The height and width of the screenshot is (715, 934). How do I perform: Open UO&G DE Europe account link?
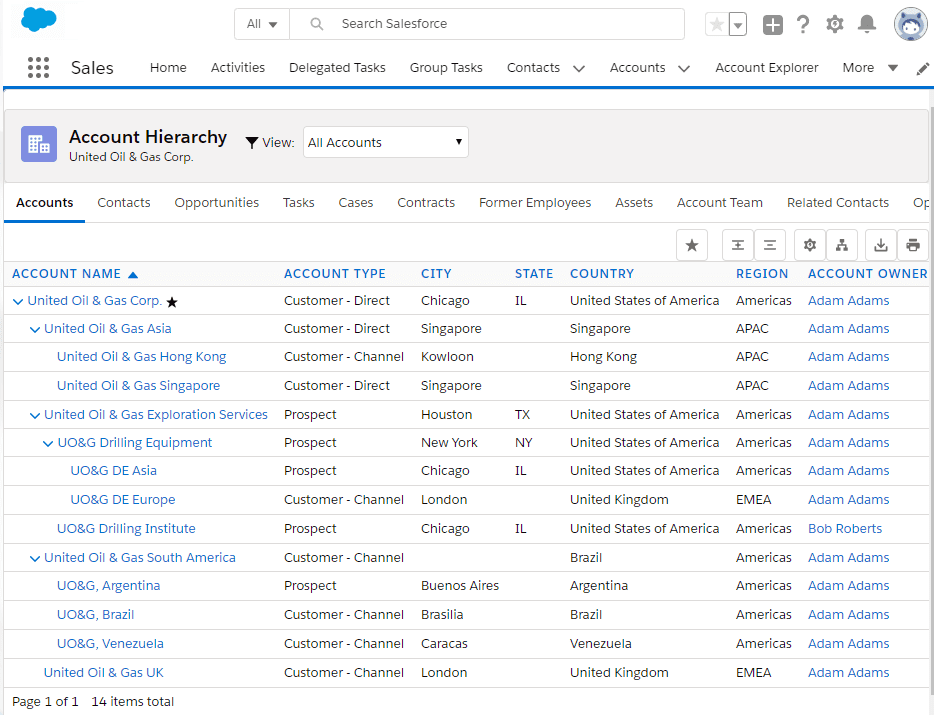(123, 500)
